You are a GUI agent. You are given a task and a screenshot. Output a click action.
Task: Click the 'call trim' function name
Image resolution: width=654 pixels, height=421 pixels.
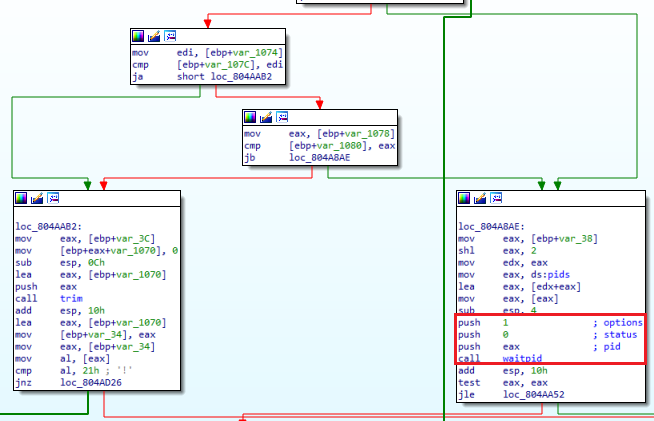click(x=71, y=299)
